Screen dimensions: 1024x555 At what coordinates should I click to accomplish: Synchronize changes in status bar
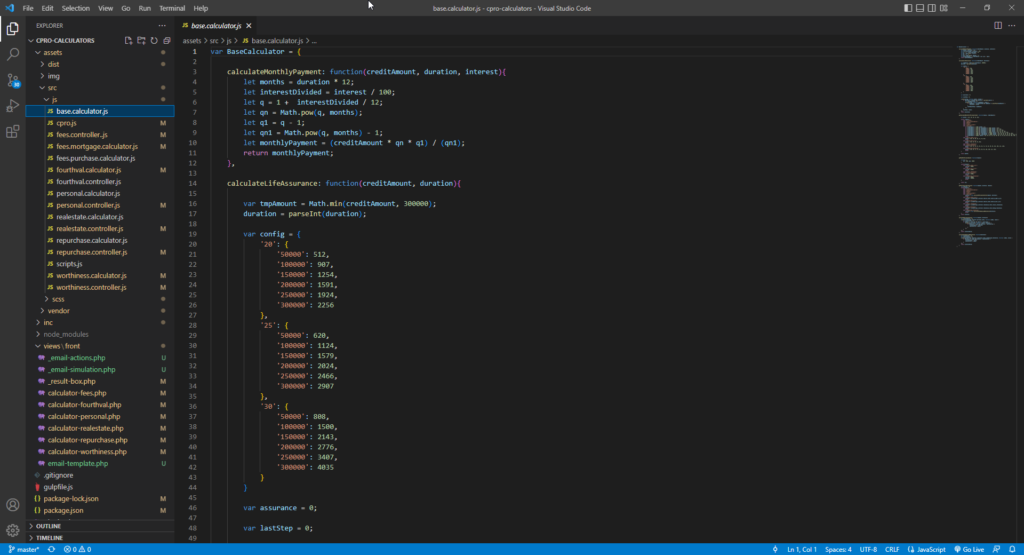[51, 549]
